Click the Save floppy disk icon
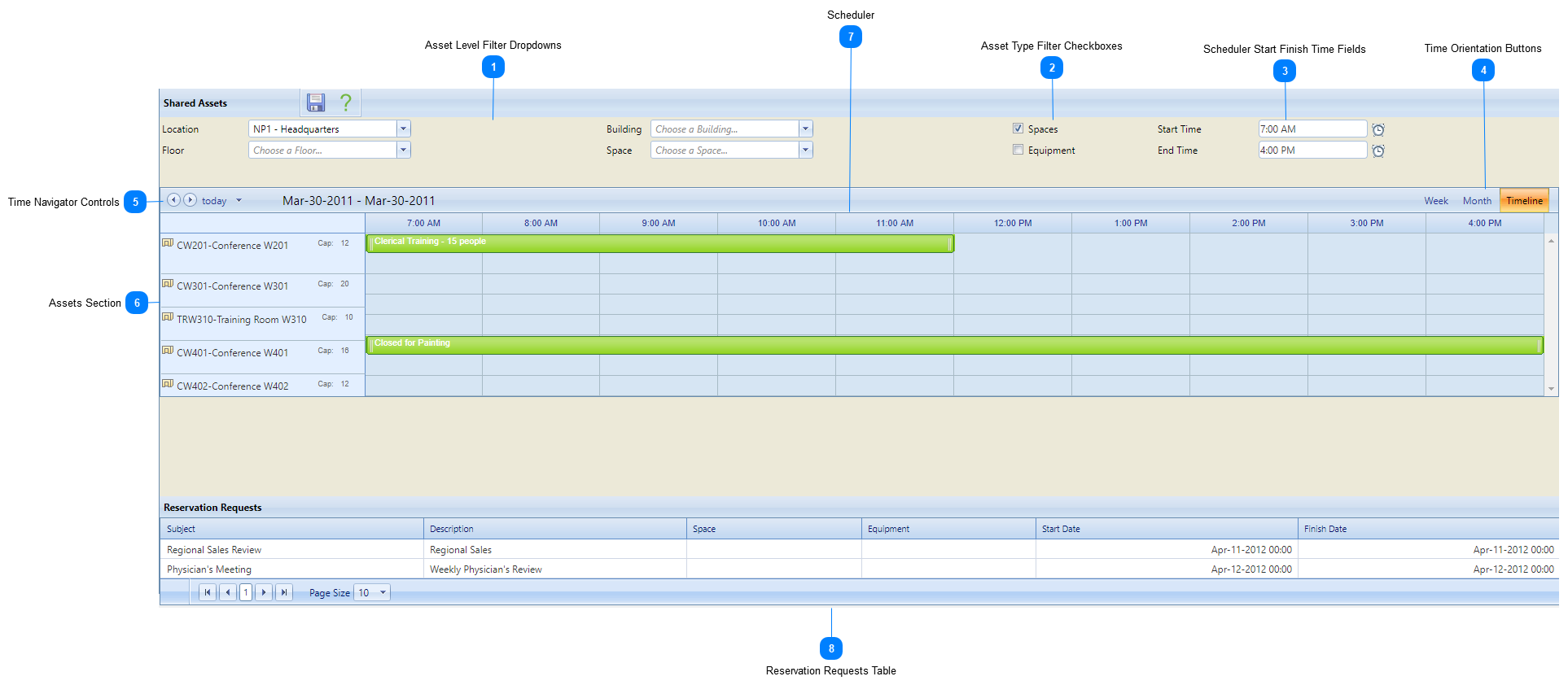 (x=316, y=103)
